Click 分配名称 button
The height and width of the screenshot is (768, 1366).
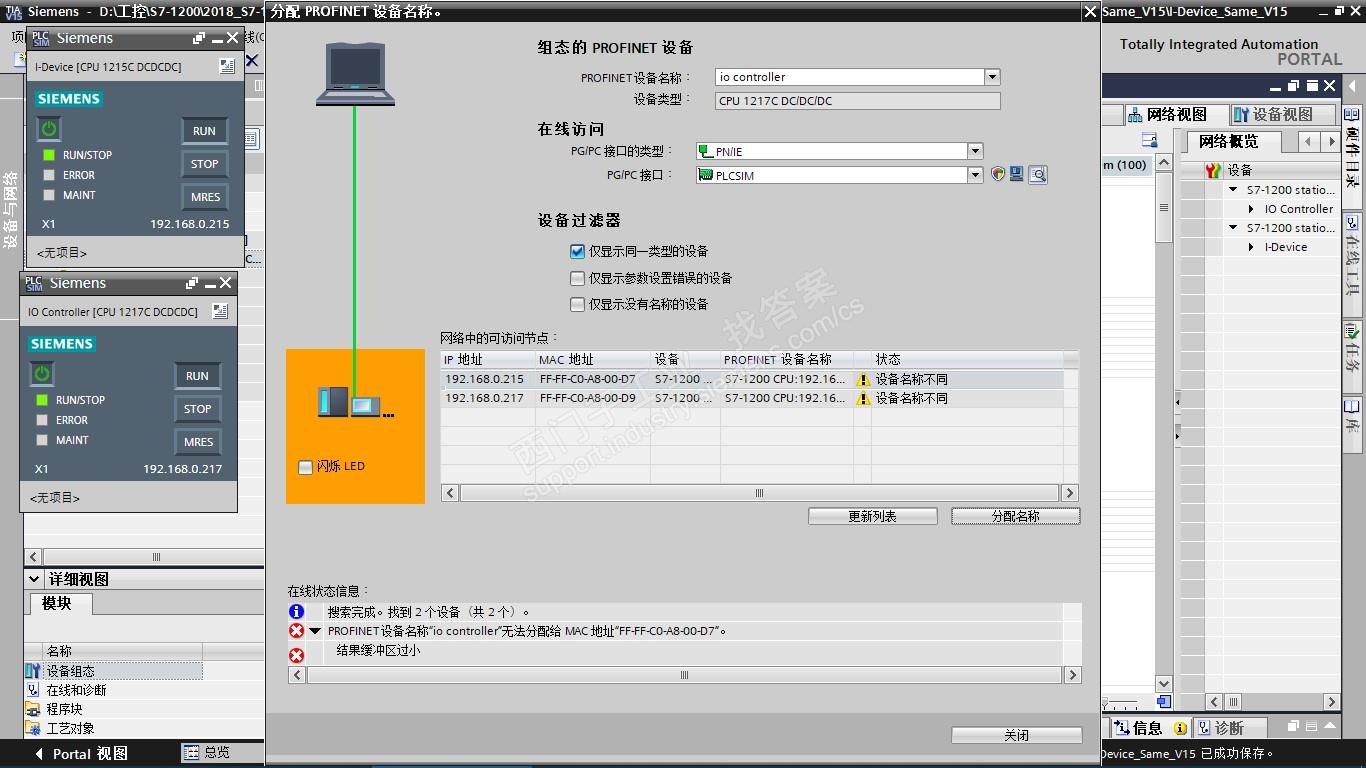1016,516
